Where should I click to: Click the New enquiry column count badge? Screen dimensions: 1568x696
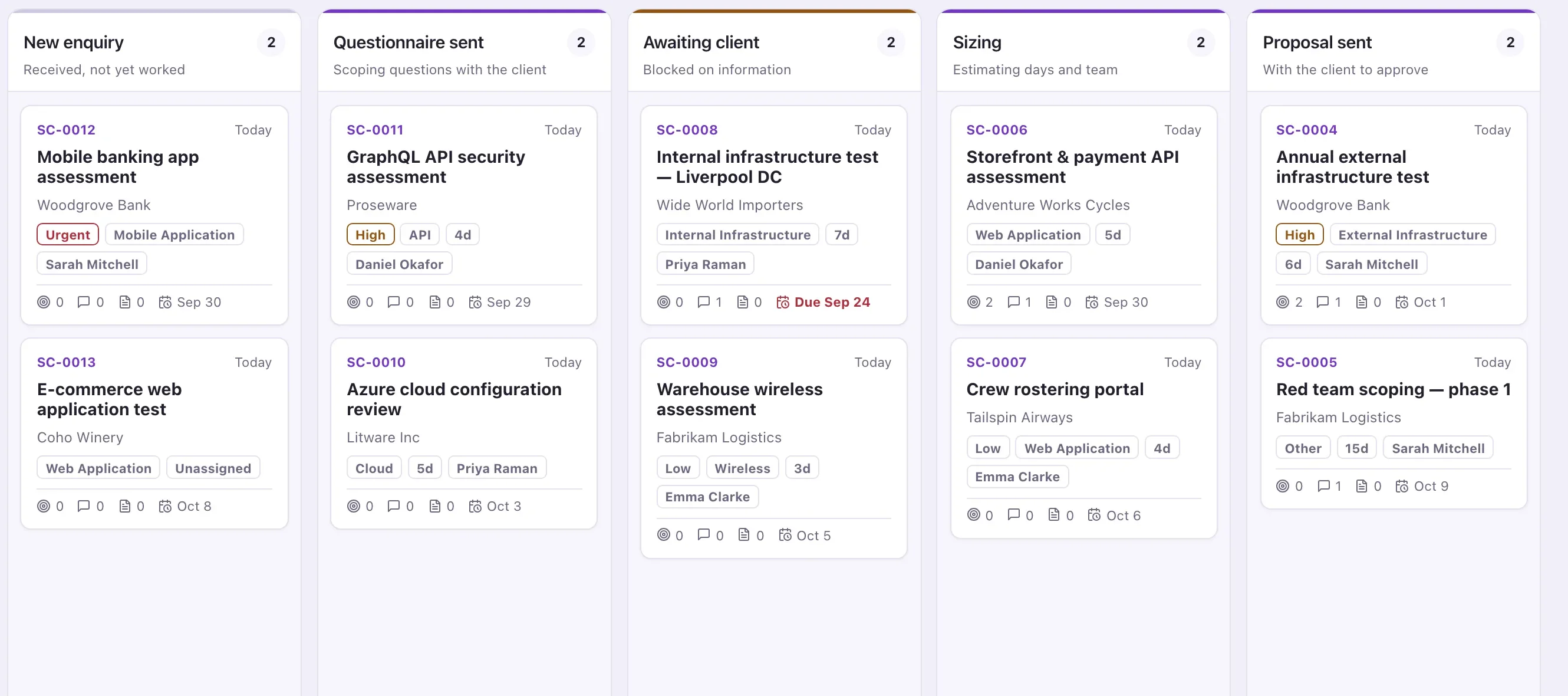tap(271, 42)
